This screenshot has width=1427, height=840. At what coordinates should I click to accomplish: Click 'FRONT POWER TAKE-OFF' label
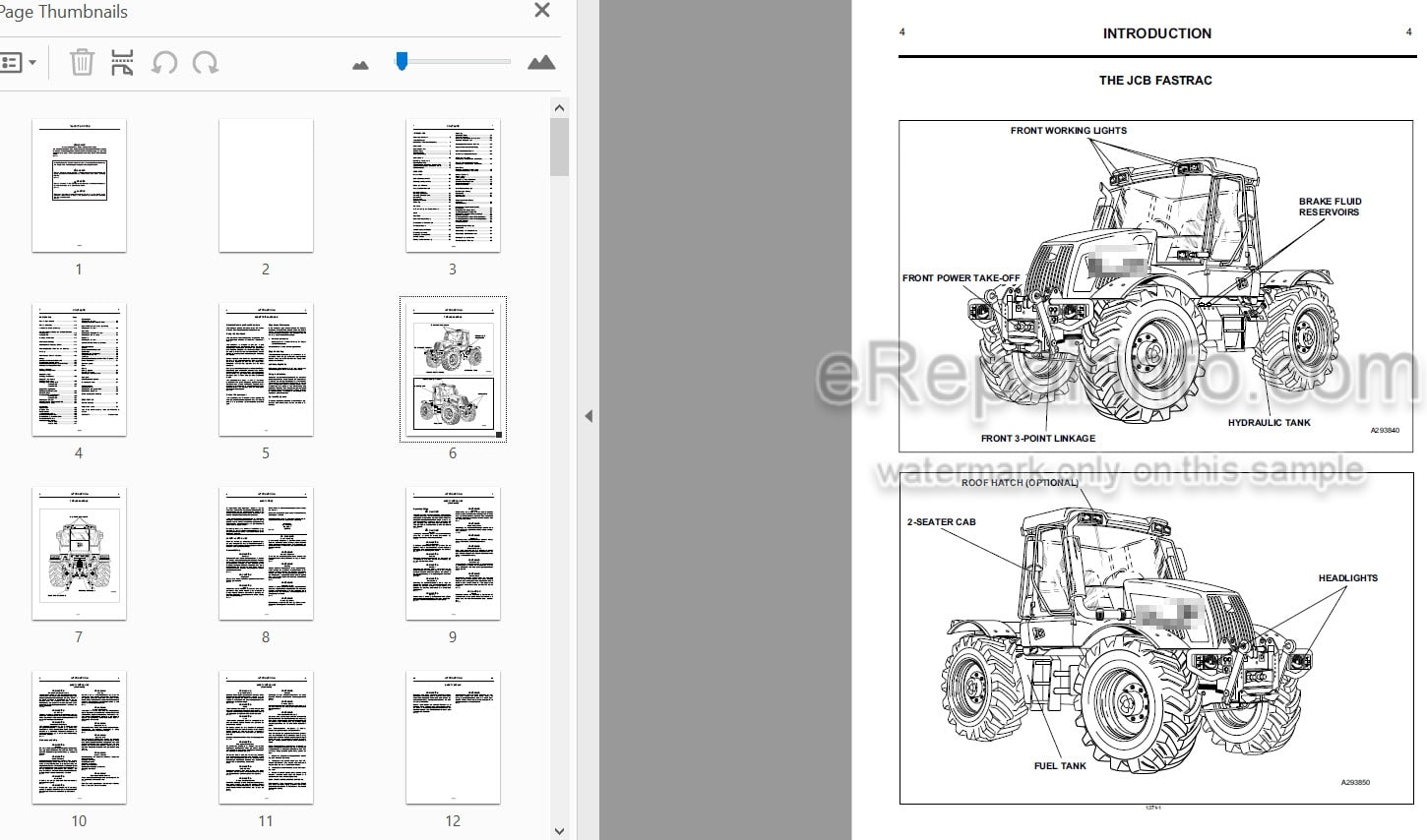click(x=961, y=278)
